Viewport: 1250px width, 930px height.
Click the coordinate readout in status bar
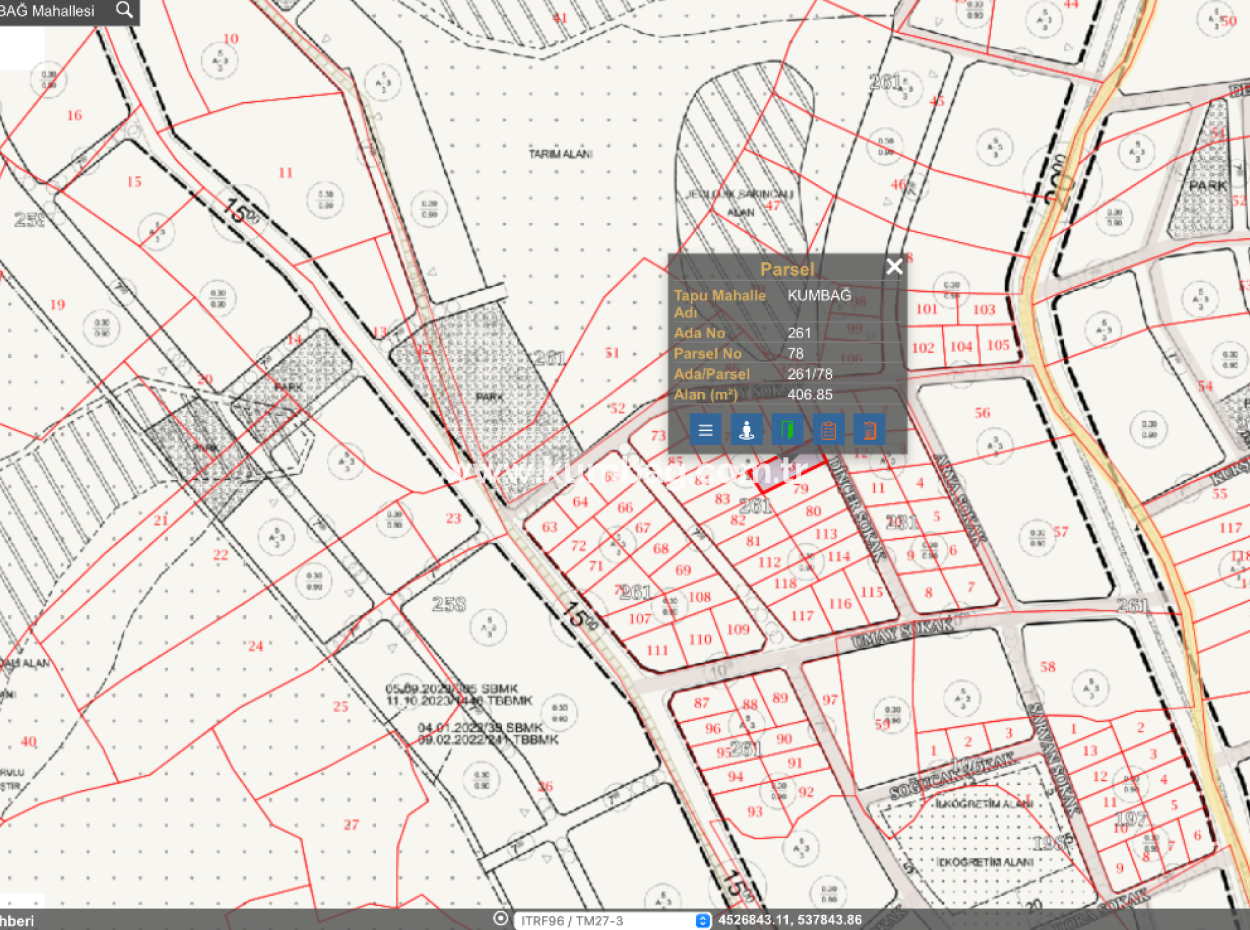click(x=790, y=920)
